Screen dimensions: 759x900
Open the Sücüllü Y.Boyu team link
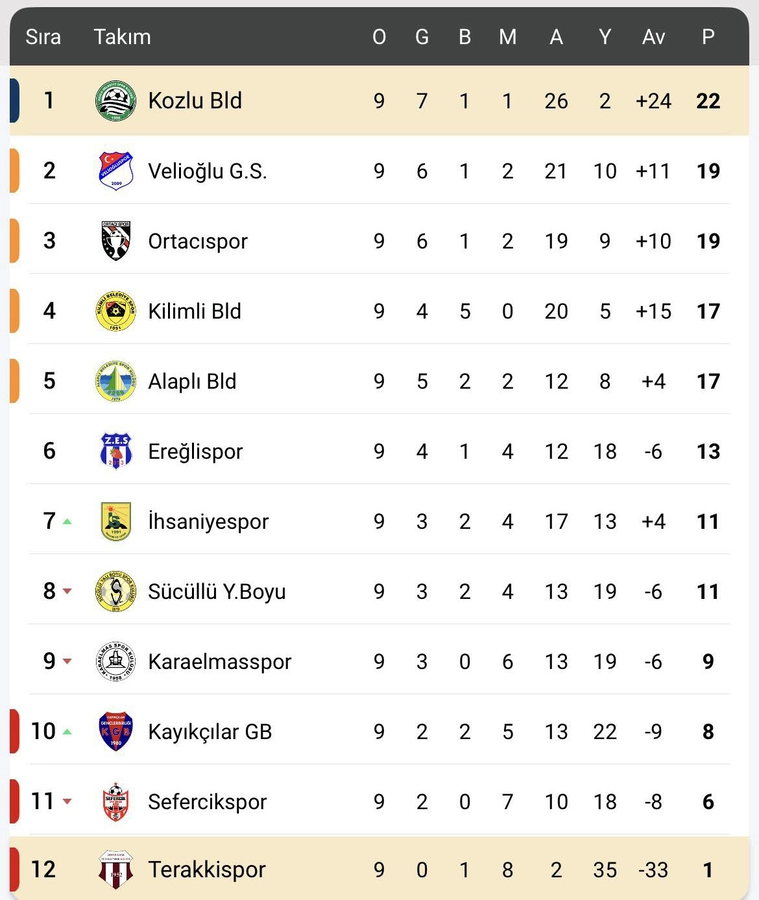click(x=217, y=591)
